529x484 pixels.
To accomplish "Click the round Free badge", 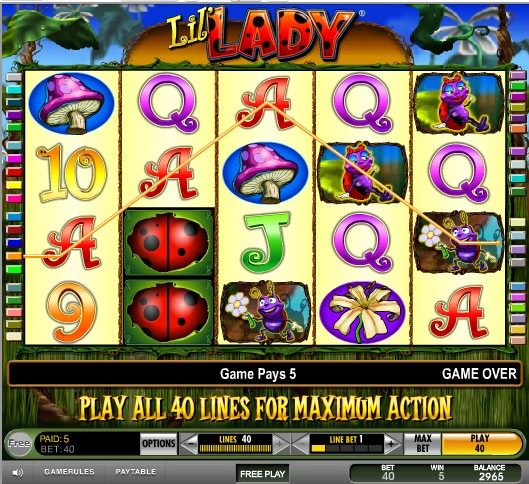I will [x=19, y=443].
